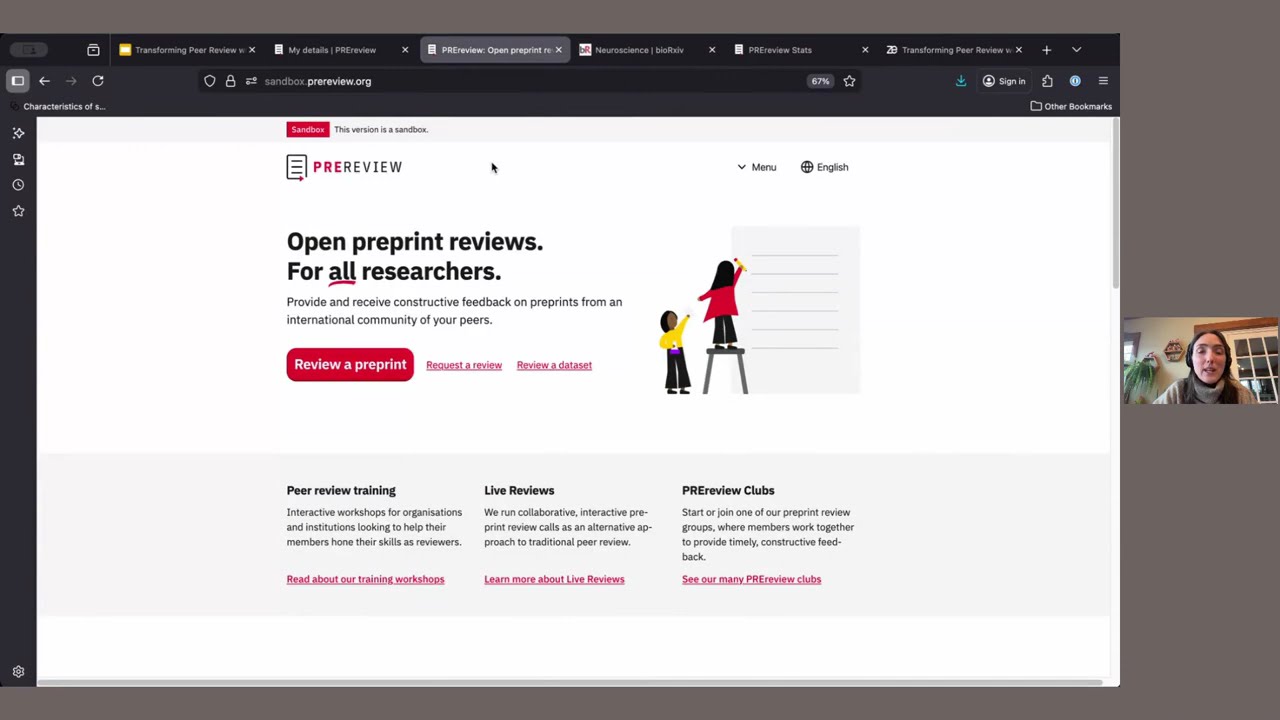Bookmark this page with the star icon

pyautogui.click(x=849, y=81)
